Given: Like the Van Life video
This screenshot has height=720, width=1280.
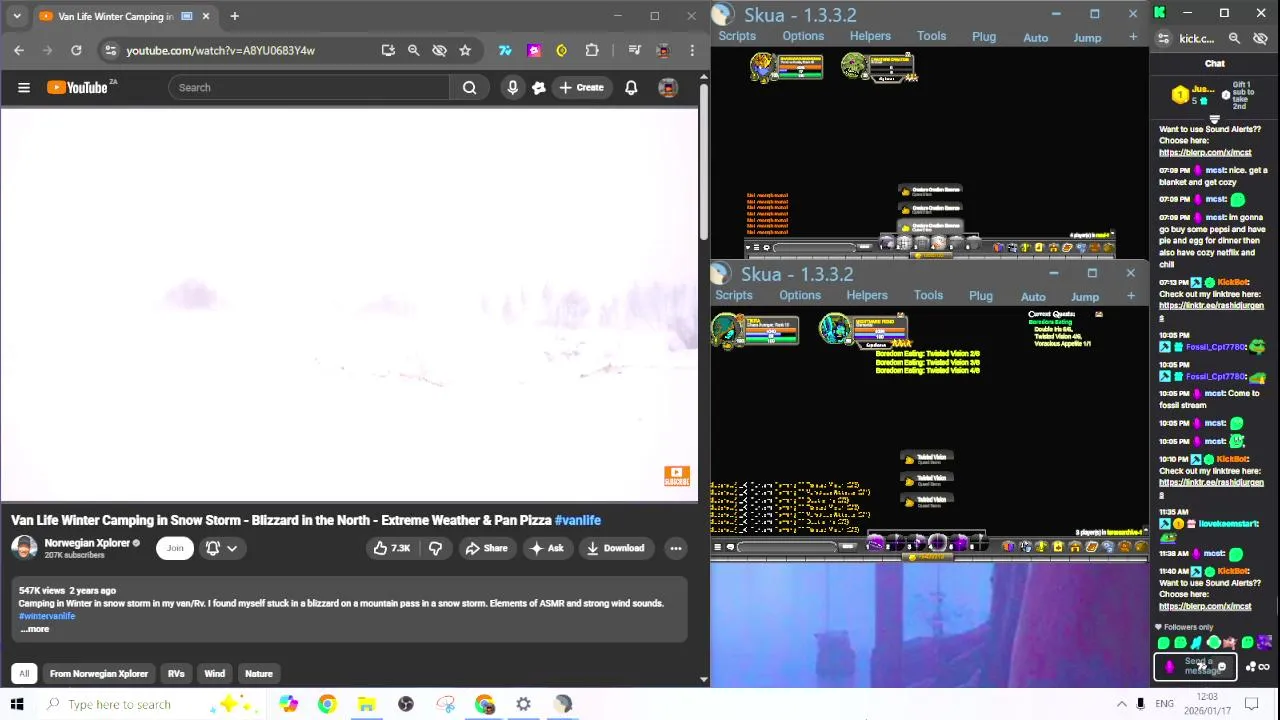Looking at the screenshot, I should click(391, 548).
